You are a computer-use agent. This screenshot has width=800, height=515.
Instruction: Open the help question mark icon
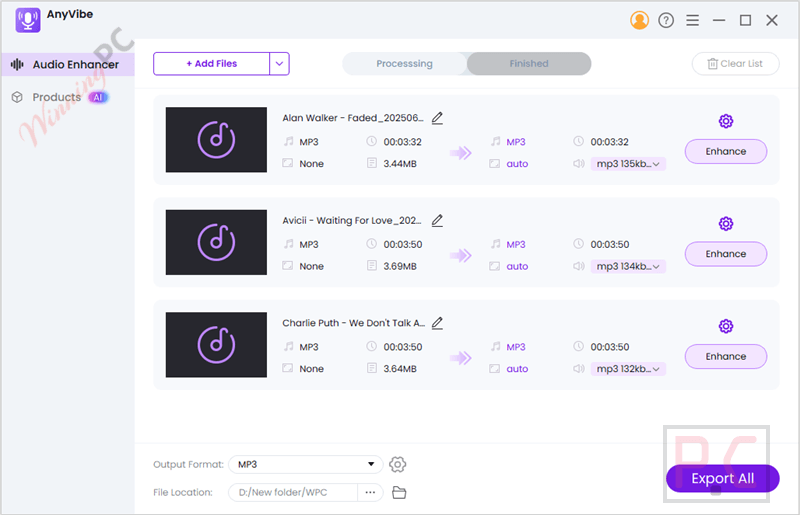(x=666, y=20)
